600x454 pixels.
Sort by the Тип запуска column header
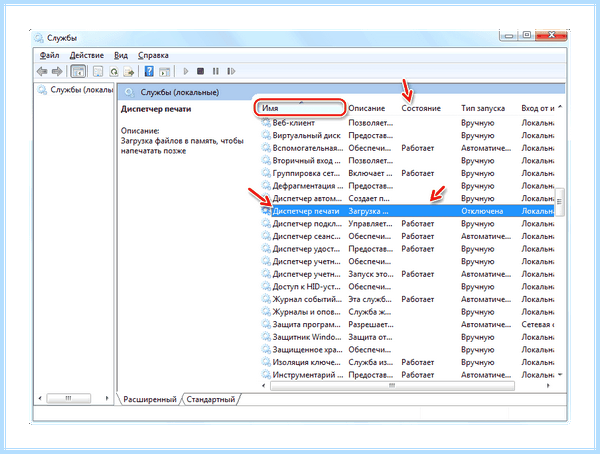483,108
